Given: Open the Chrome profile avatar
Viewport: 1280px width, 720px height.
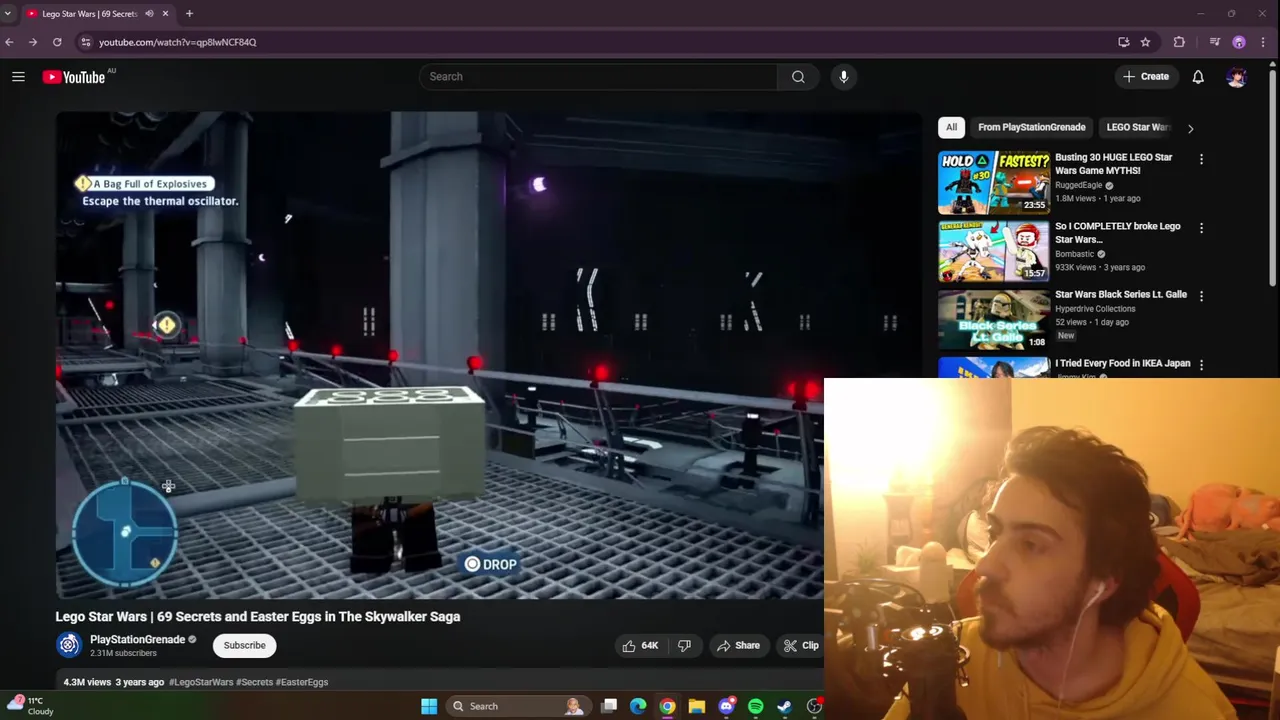Looking at the screenshot, I should coord(1239,42).
